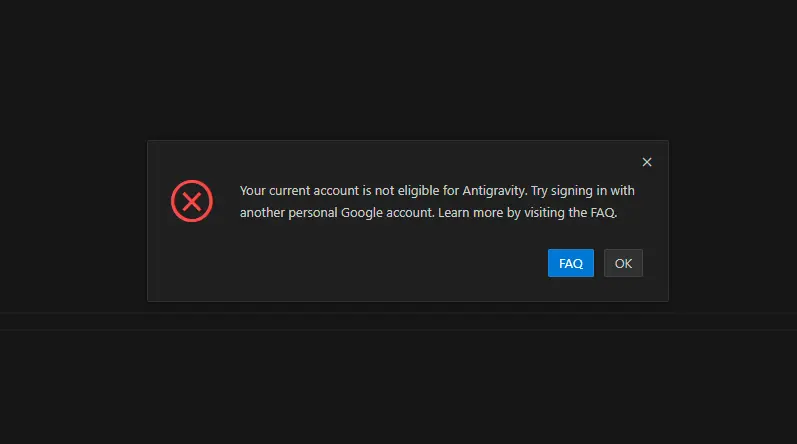Click the blue FAQ button
The width and height of the screenshot is (797, 444).
(571, 263)
